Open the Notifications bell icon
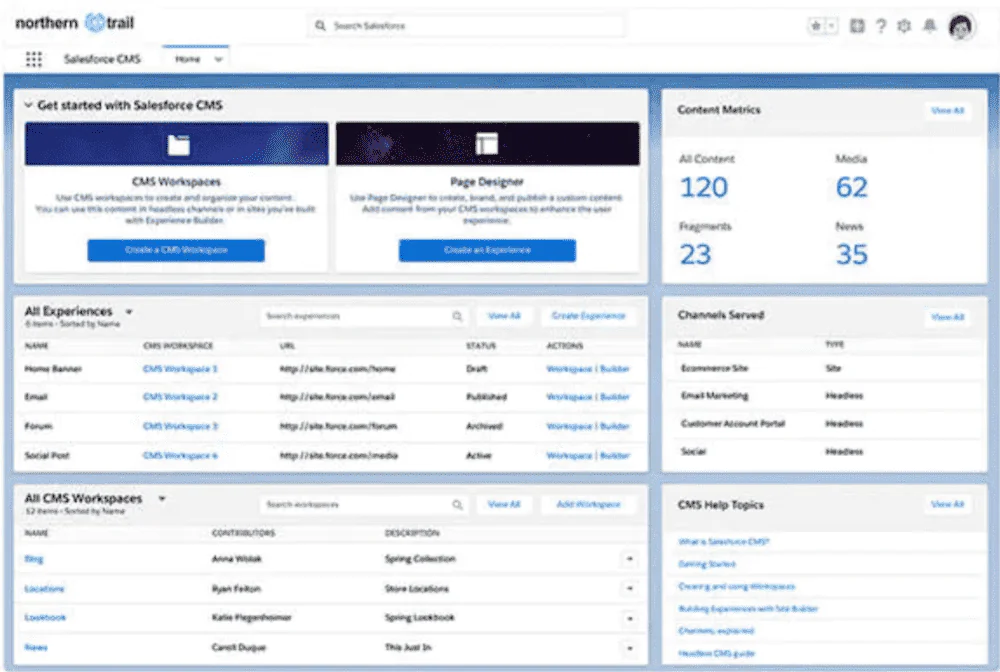Image resolution: width=1000 pixels, height=672 pixels. click(x=930, y=26)
